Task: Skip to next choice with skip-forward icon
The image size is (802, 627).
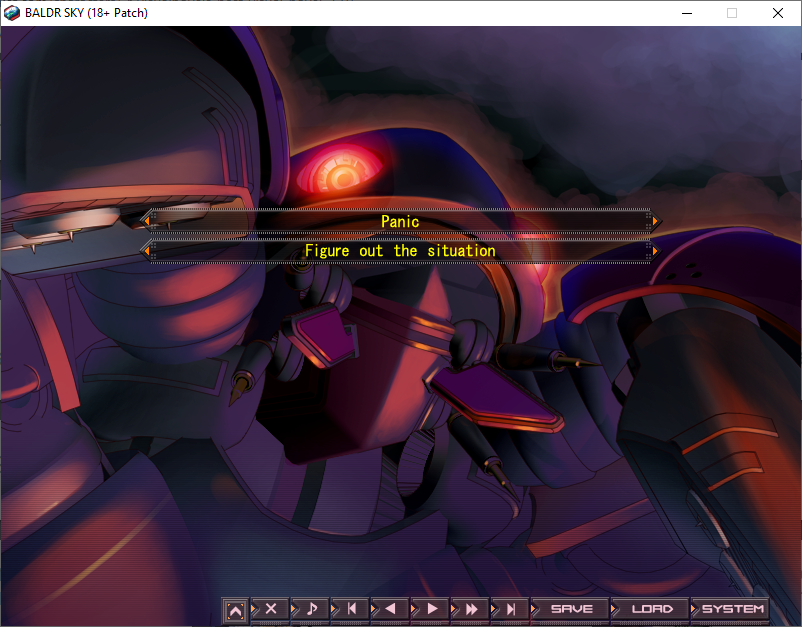Action: pos(511,609)
